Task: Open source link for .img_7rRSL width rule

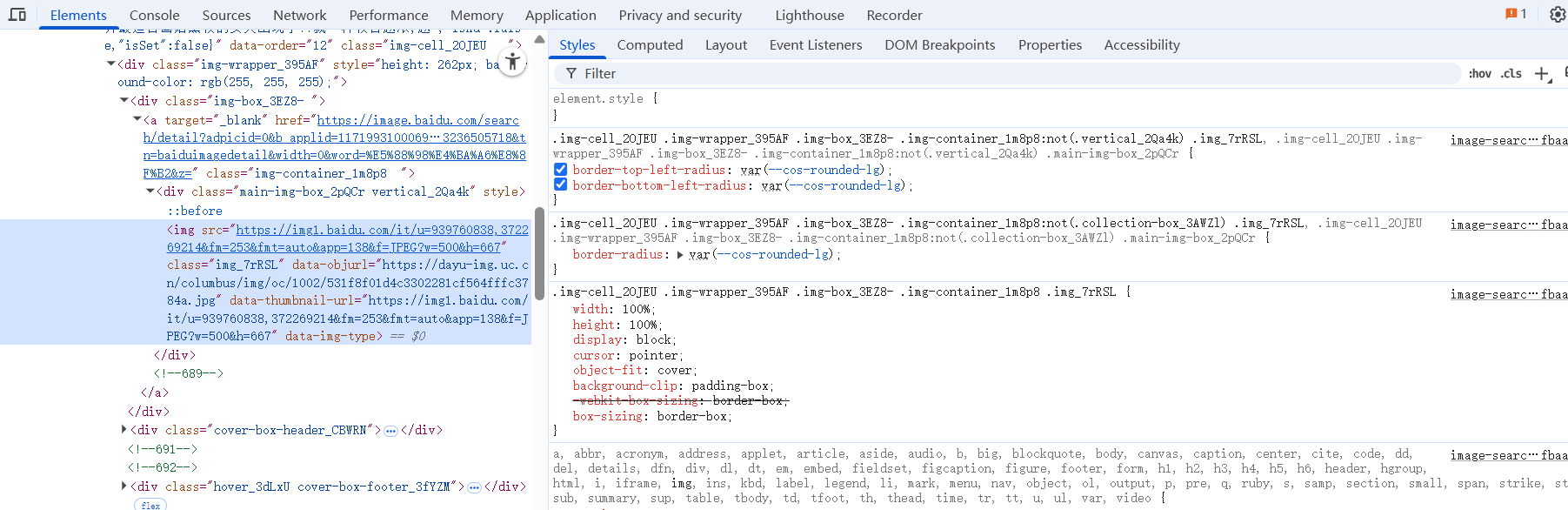Action: point(1509,294)
